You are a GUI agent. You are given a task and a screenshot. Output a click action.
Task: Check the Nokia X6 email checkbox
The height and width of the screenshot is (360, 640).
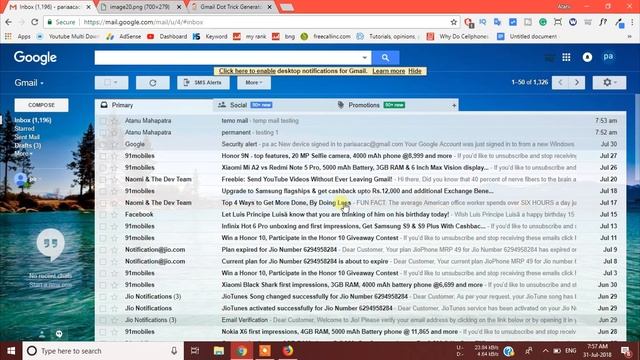[103, 332]
